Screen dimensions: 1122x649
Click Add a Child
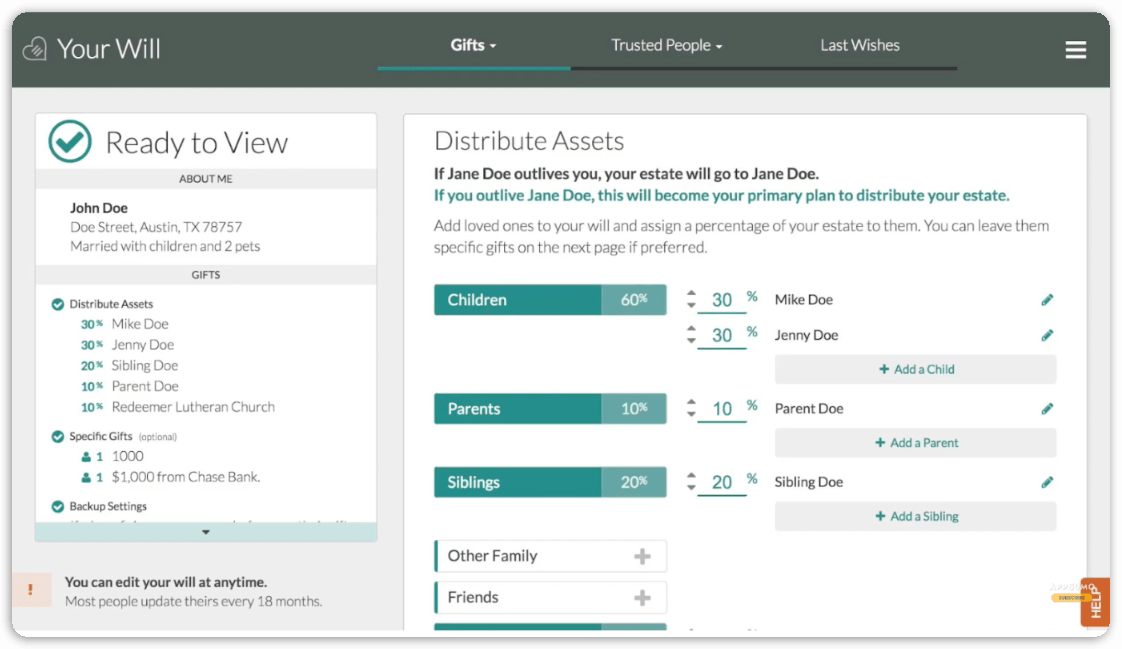(x=915, y=369)
